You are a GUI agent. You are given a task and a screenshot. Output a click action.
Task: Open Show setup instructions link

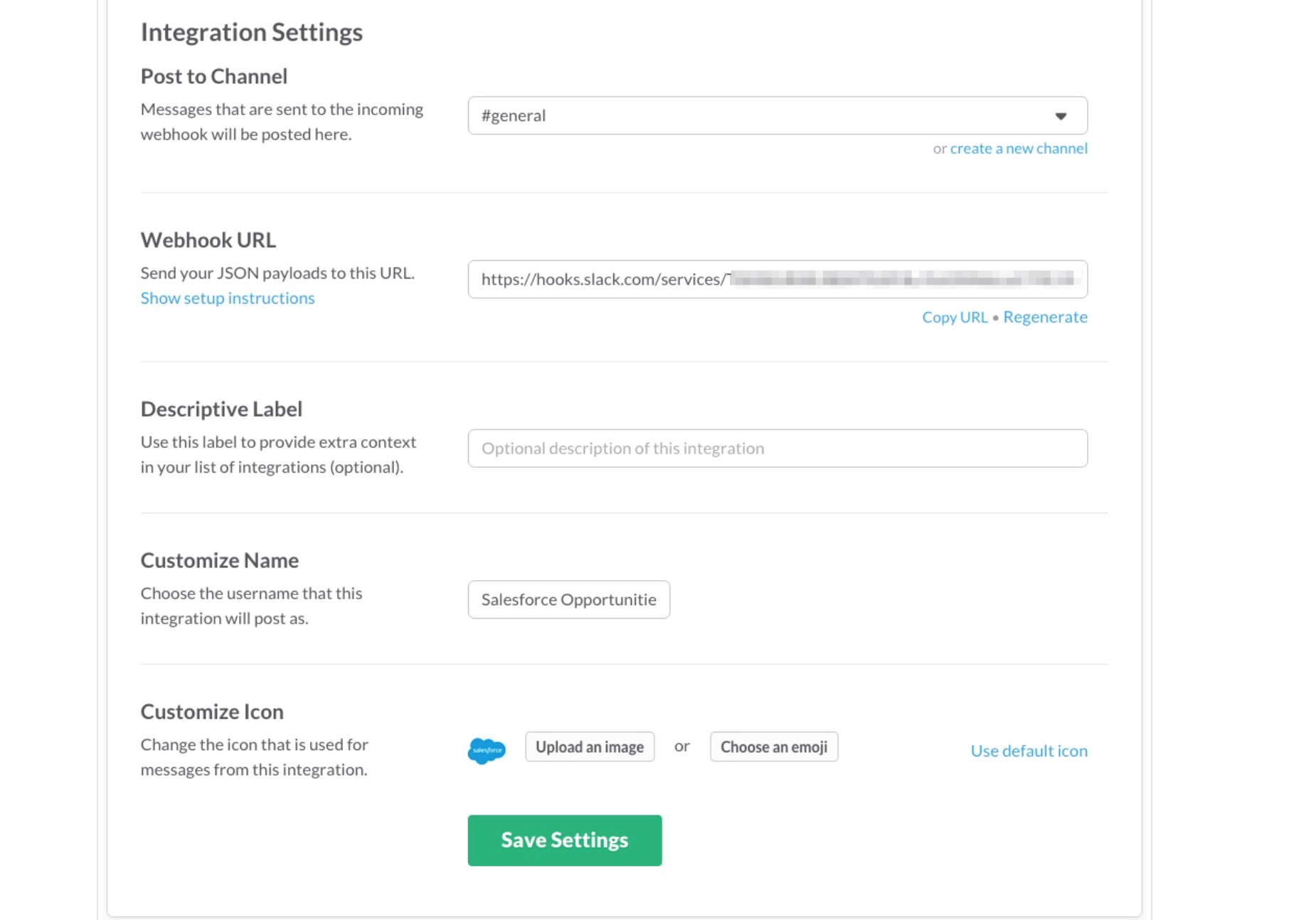(x=227, y=298)
